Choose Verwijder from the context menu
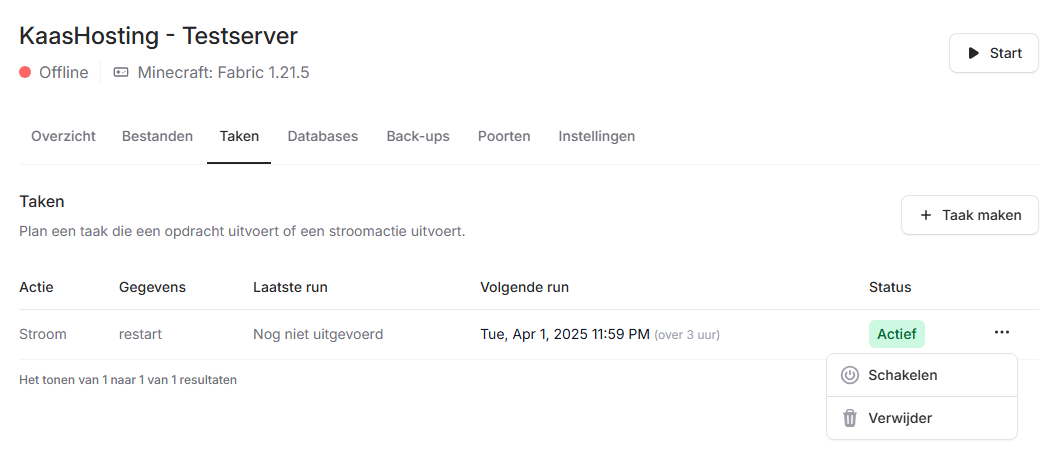Screen dimensions: 1056x464 coord(900,418)
